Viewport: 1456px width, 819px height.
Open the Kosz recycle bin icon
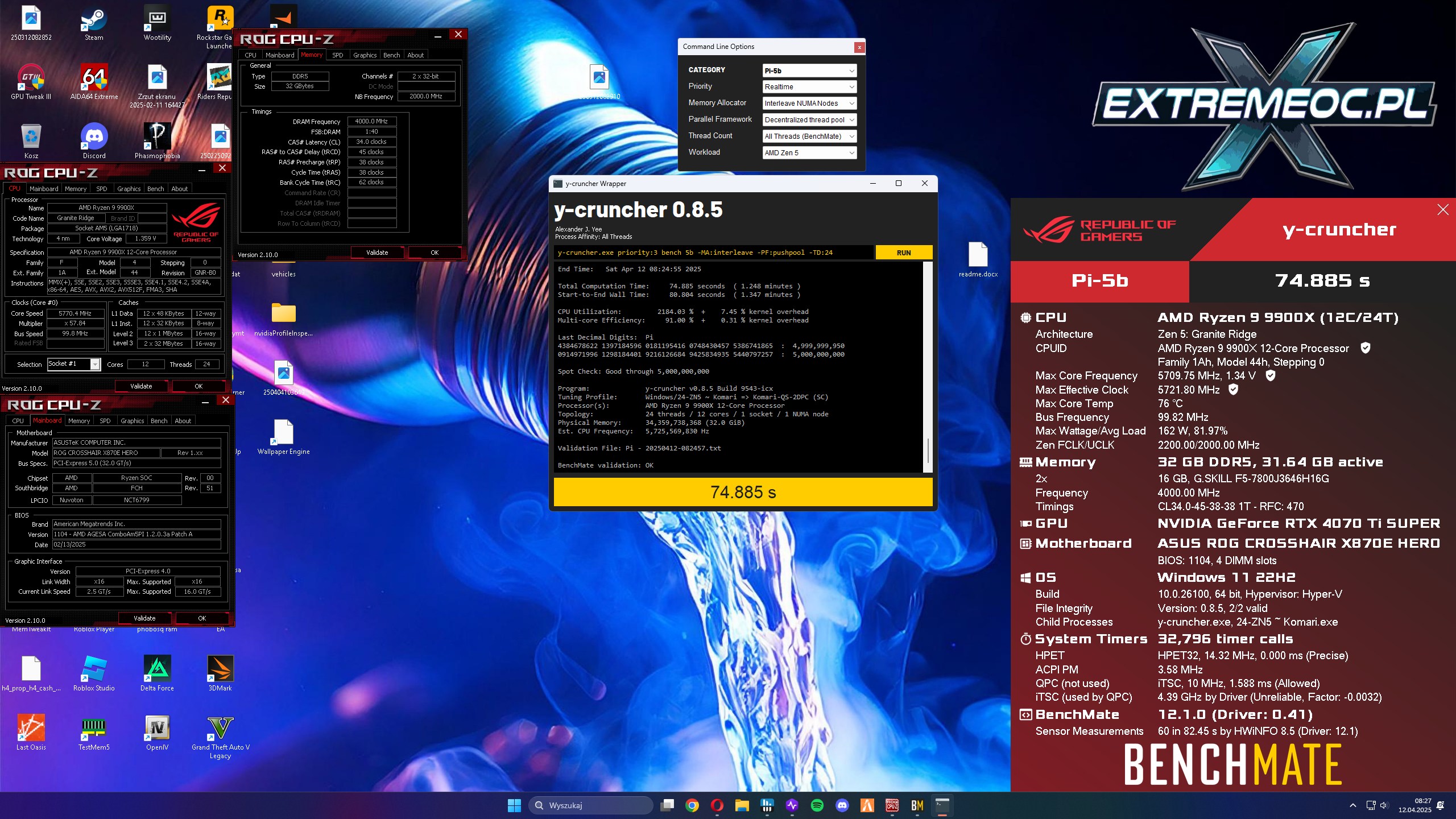31,142
